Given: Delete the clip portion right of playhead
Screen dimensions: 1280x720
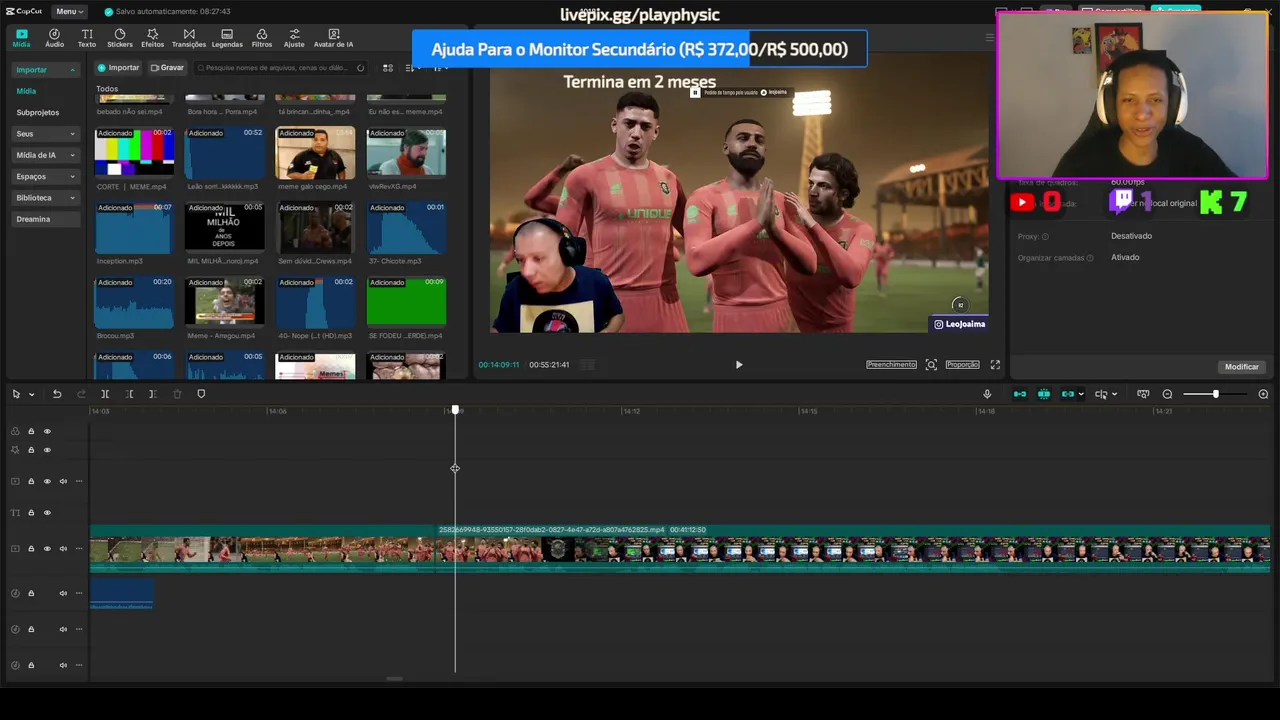Looking at the screenshot, I should pos(152,394).
